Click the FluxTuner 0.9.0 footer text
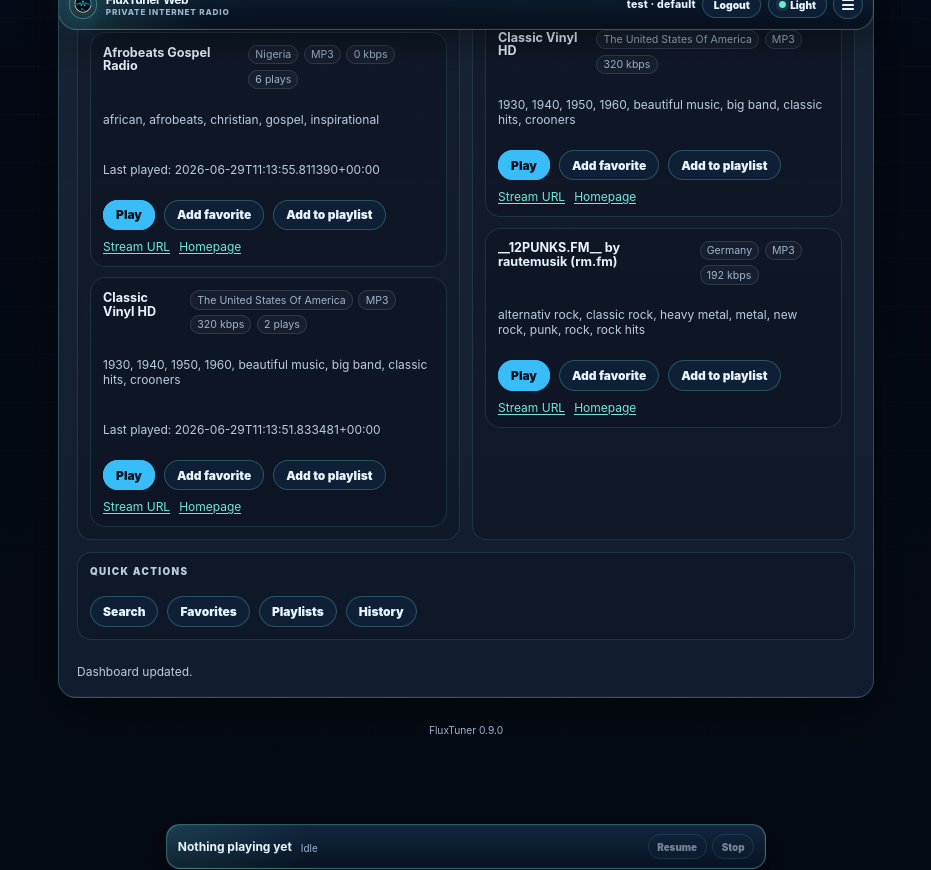Screen dimensions: 931x870 (x=466, y=730)
